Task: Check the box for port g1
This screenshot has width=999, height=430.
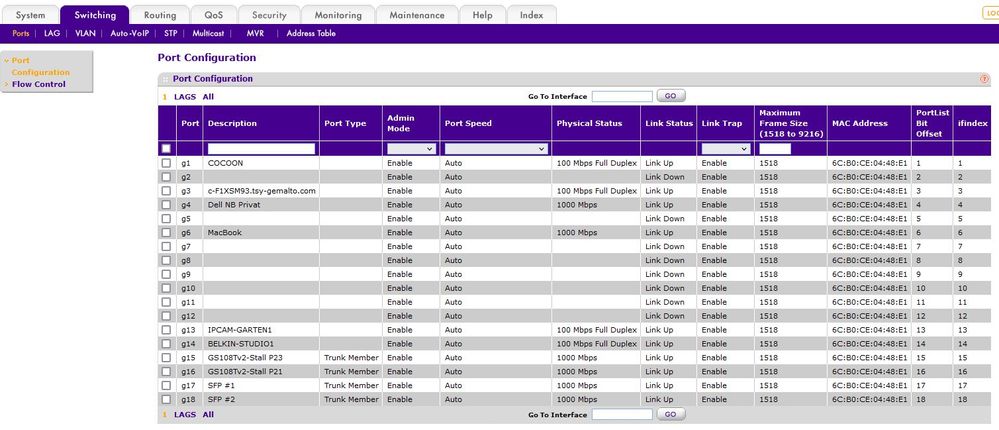Action: click(x=166, y=163)
